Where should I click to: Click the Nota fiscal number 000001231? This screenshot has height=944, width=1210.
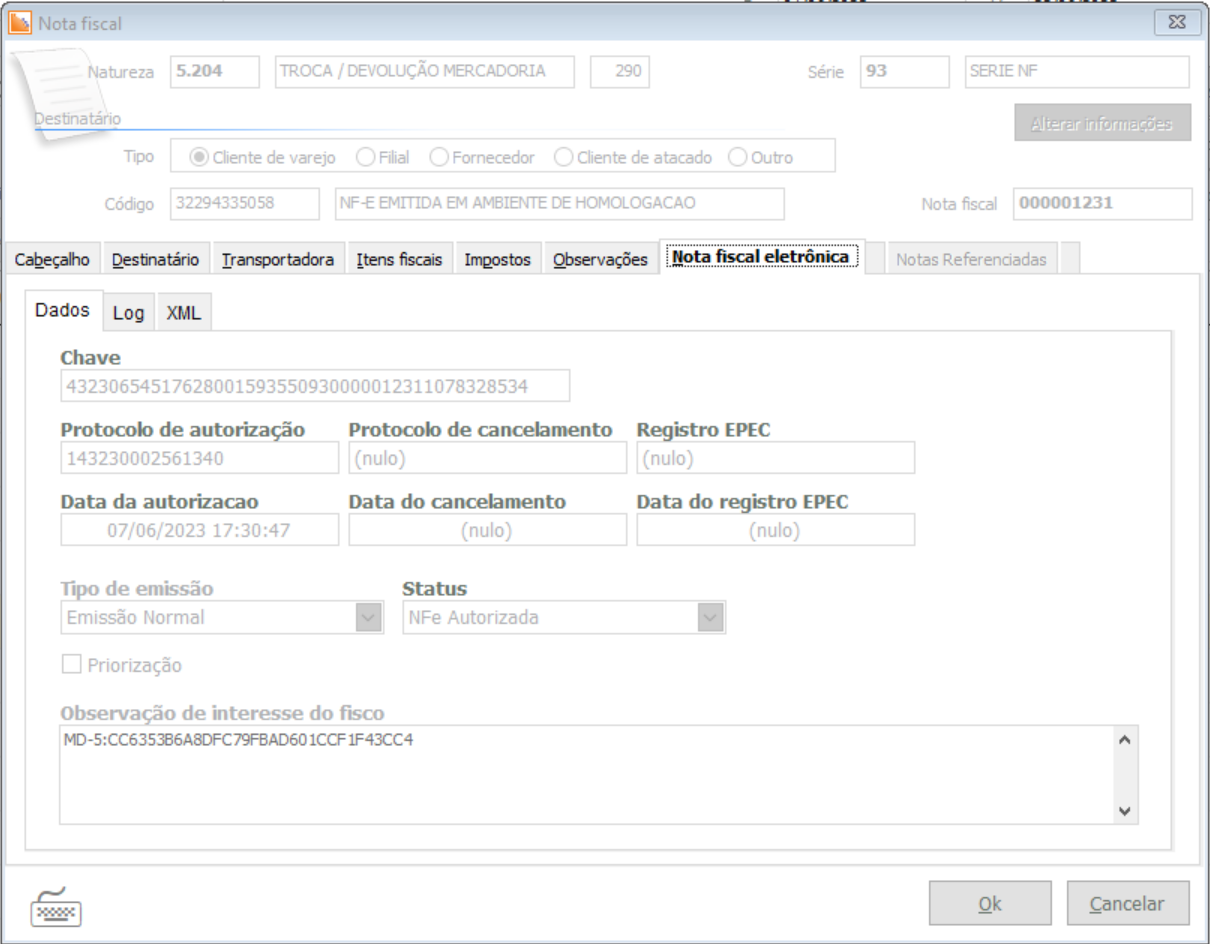[1102, 203]
